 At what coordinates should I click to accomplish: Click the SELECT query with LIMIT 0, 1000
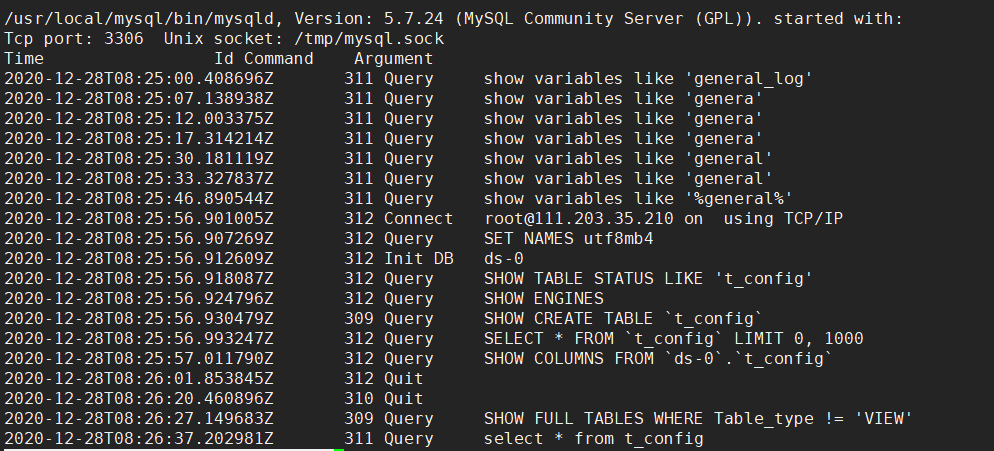(x=673, y=338)
